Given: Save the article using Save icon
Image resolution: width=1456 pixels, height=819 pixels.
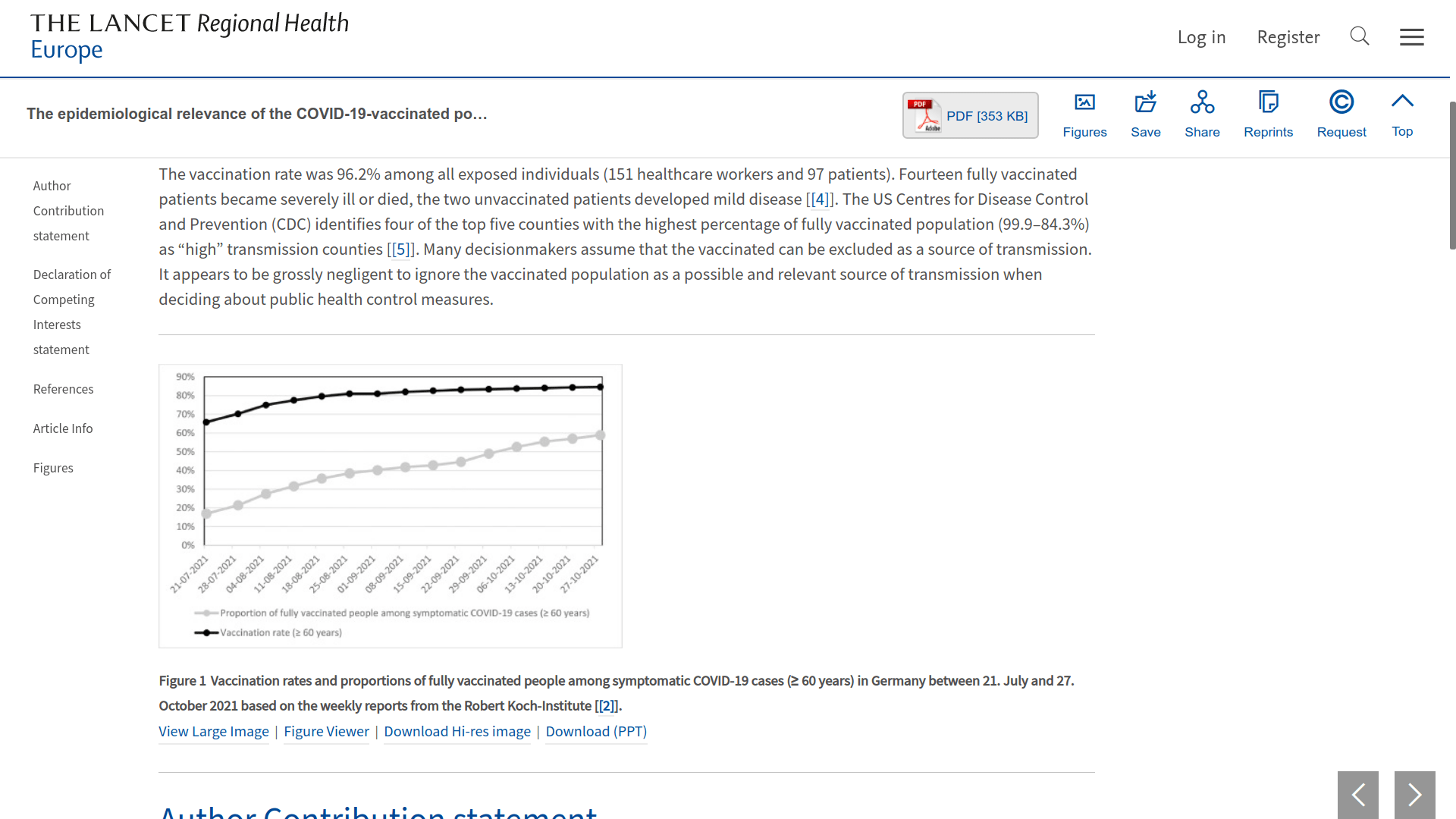Looking at the screenshot, I should click(1146, 115).
